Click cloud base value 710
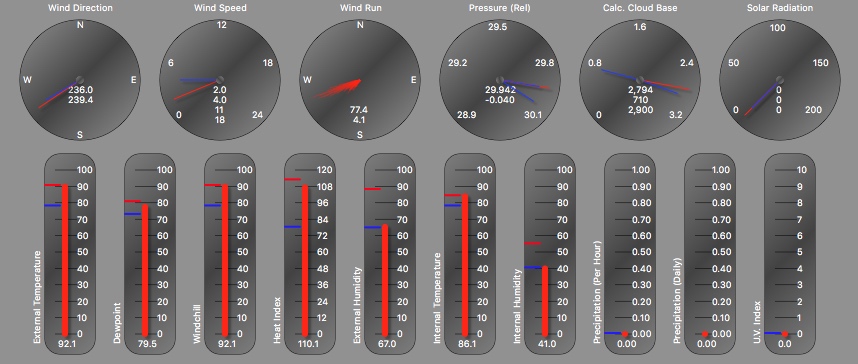The height and width of the screenshot is (364, 858). [x=640, y=100]
